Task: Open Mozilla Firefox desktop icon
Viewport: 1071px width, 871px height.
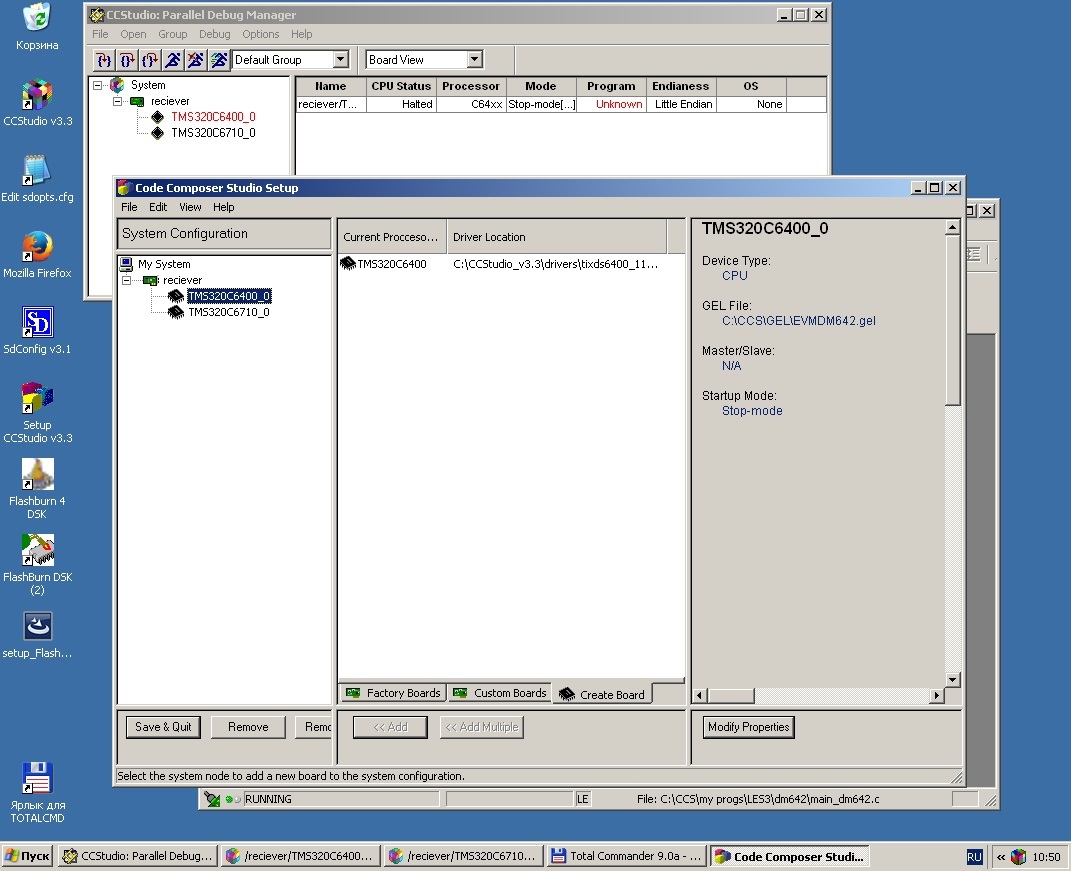Action: point(38,255)
